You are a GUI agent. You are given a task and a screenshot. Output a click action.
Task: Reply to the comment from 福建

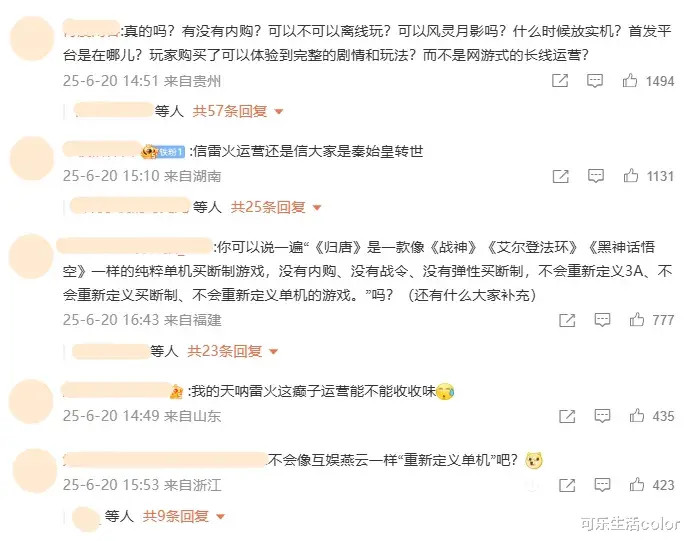(x=601, y=320)
